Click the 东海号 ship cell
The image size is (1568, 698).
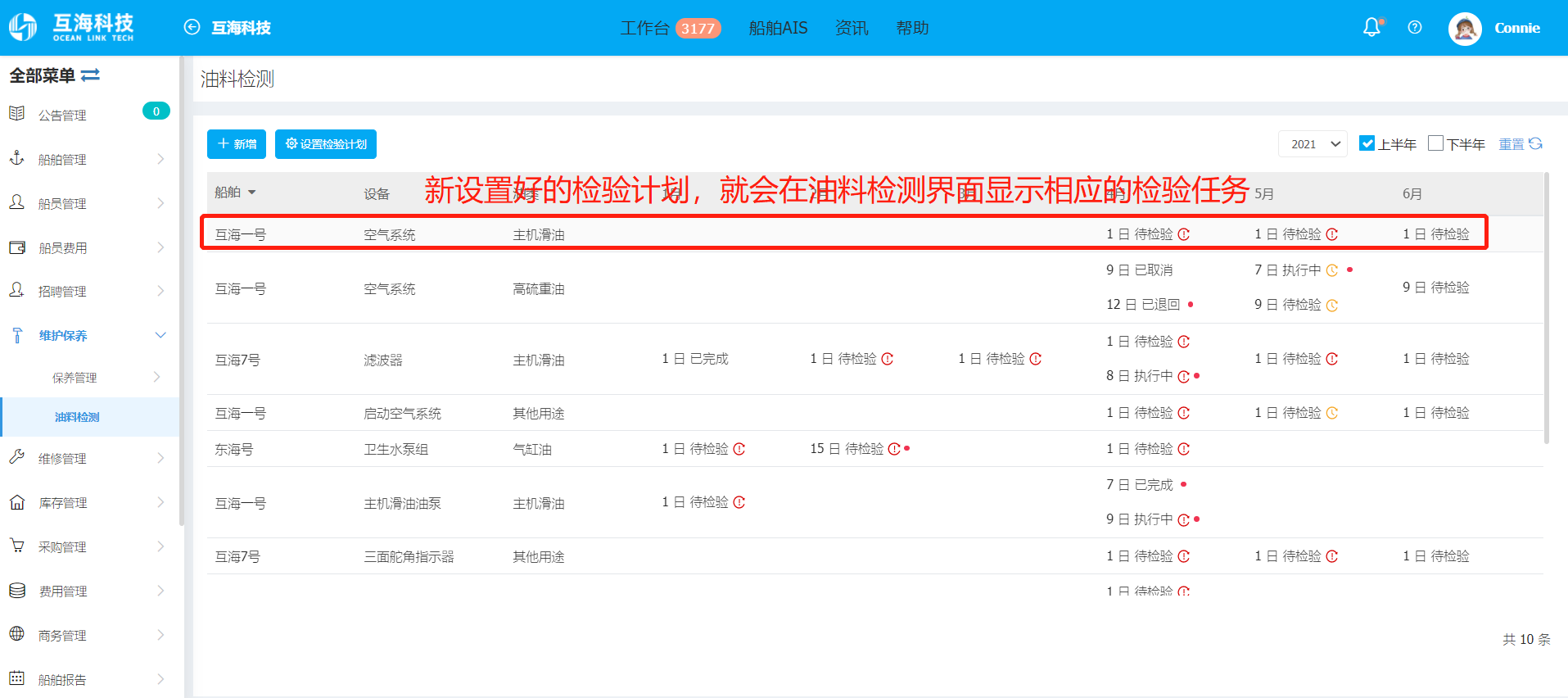pos(234,450)
